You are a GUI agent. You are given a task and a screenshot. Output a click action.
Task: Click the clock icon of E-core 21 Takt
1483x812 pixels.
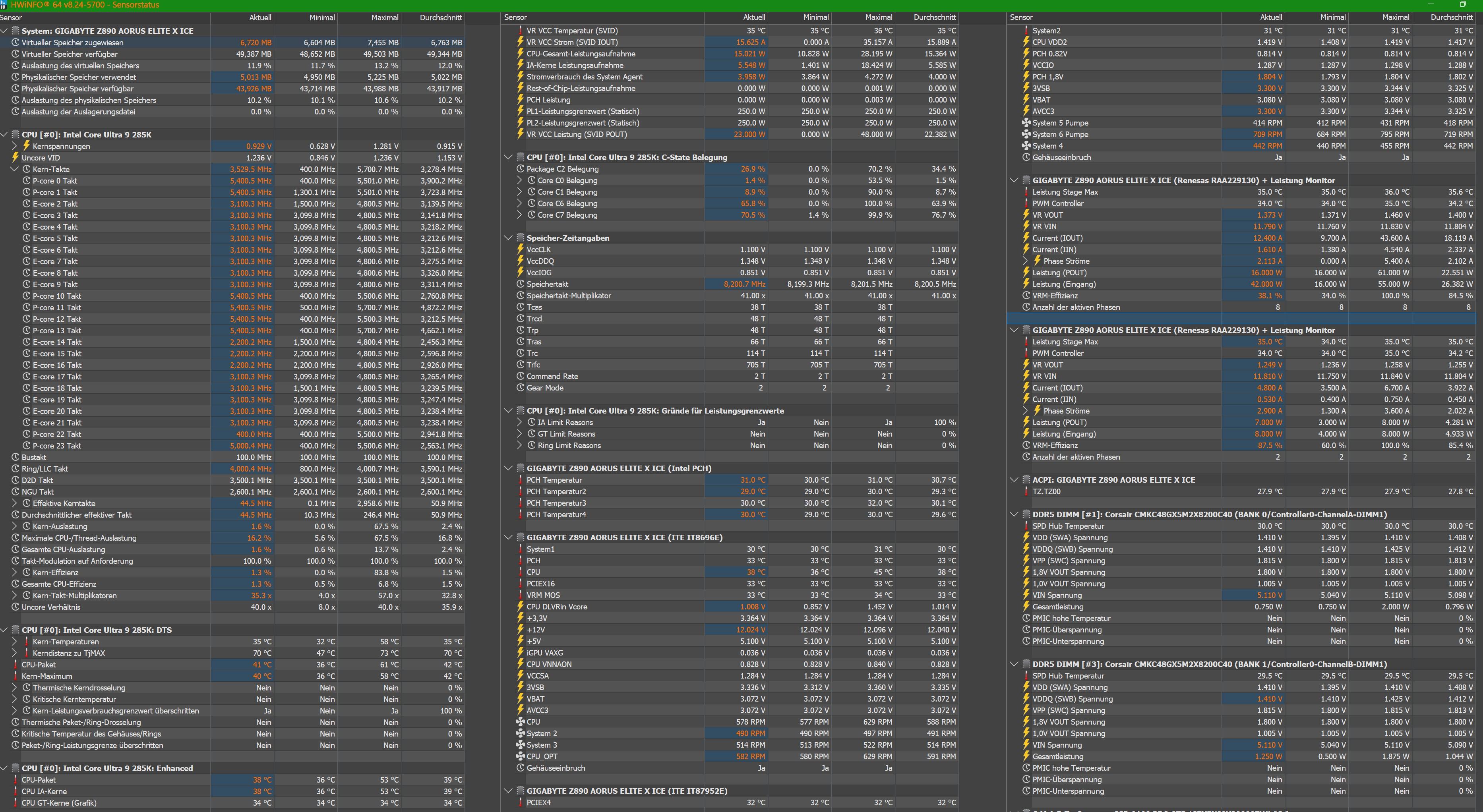[27, 422]
